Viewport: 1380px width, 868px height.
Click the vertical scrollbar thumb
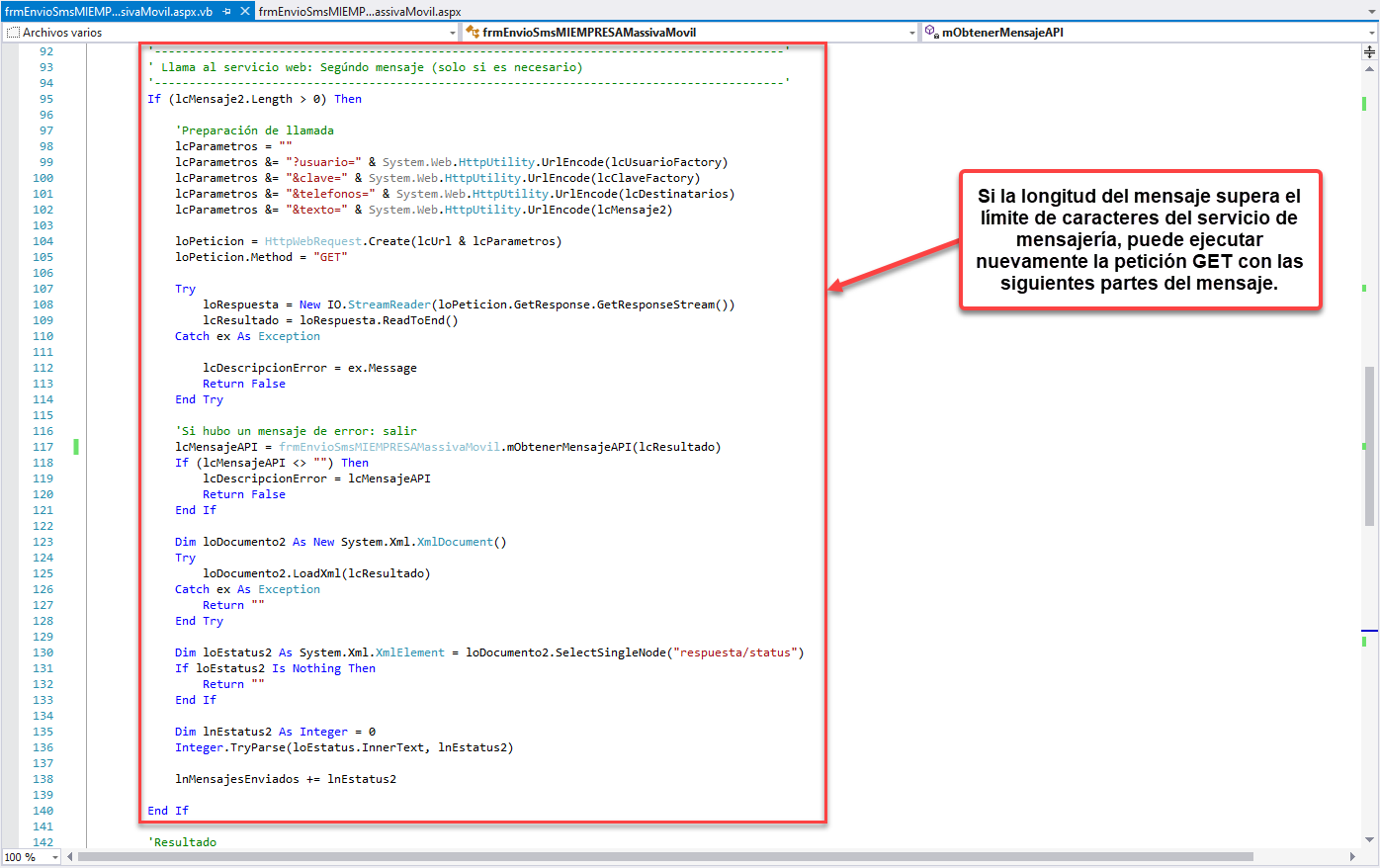click(x=1369, y=445)
